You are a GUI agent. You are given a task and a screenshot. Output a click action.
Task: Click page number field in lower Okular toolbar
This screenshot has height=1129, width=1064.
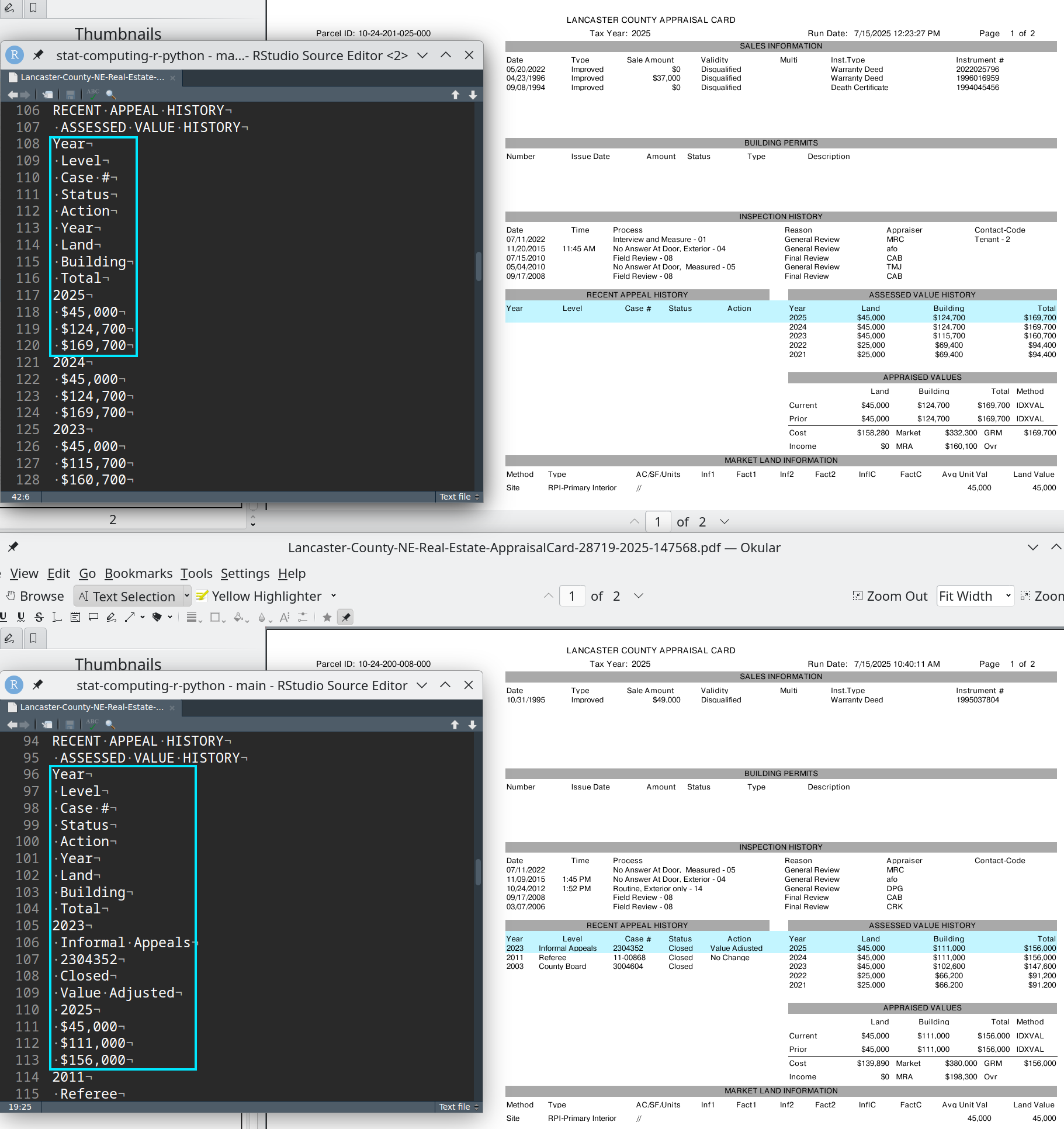point(572,596)
